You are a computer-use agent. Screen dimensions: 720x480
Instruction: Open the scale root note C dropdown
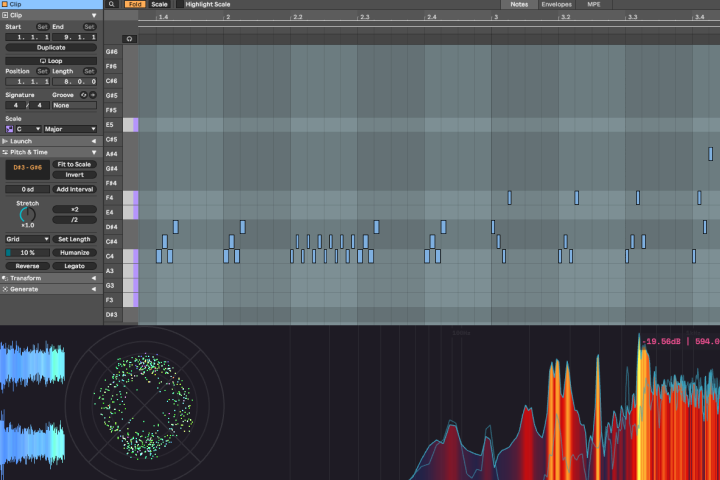tap(28, 129)
